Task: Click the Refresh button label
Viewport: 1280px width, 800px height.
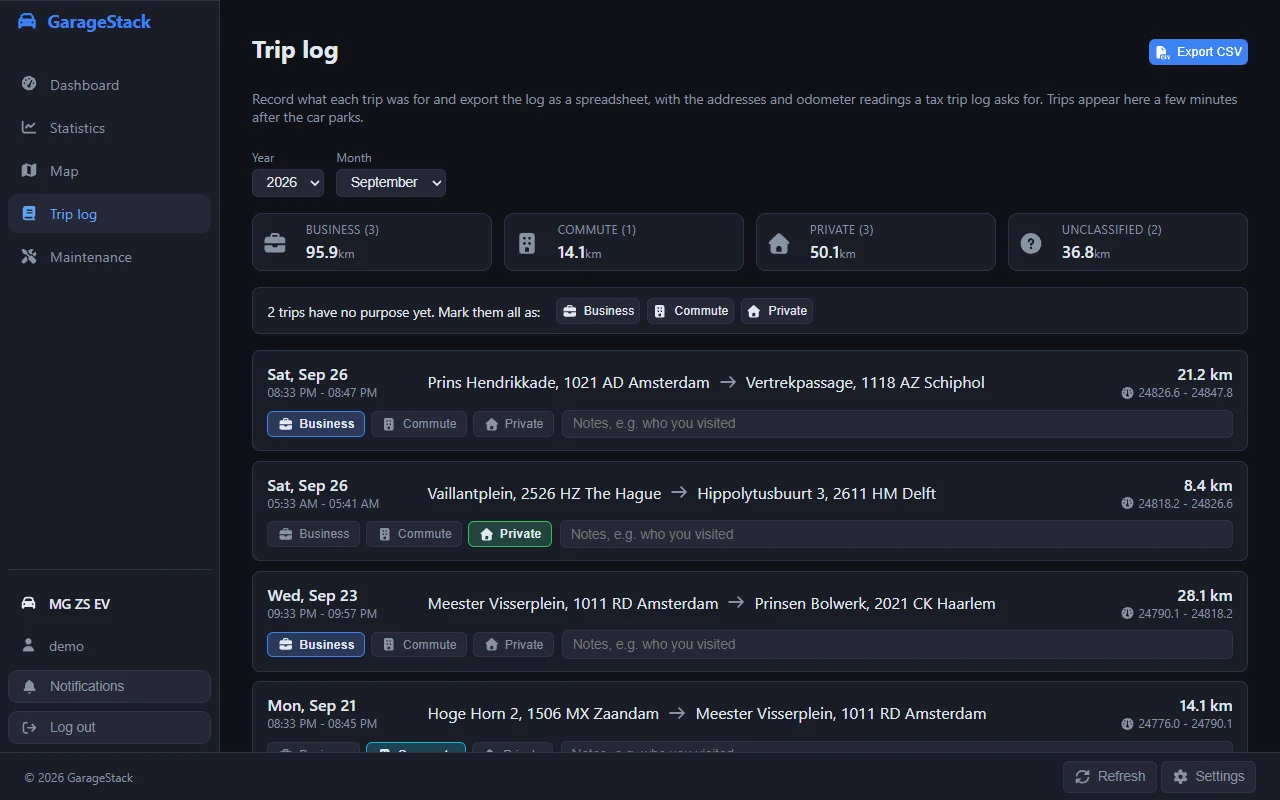Action: tap(1121, 776)
